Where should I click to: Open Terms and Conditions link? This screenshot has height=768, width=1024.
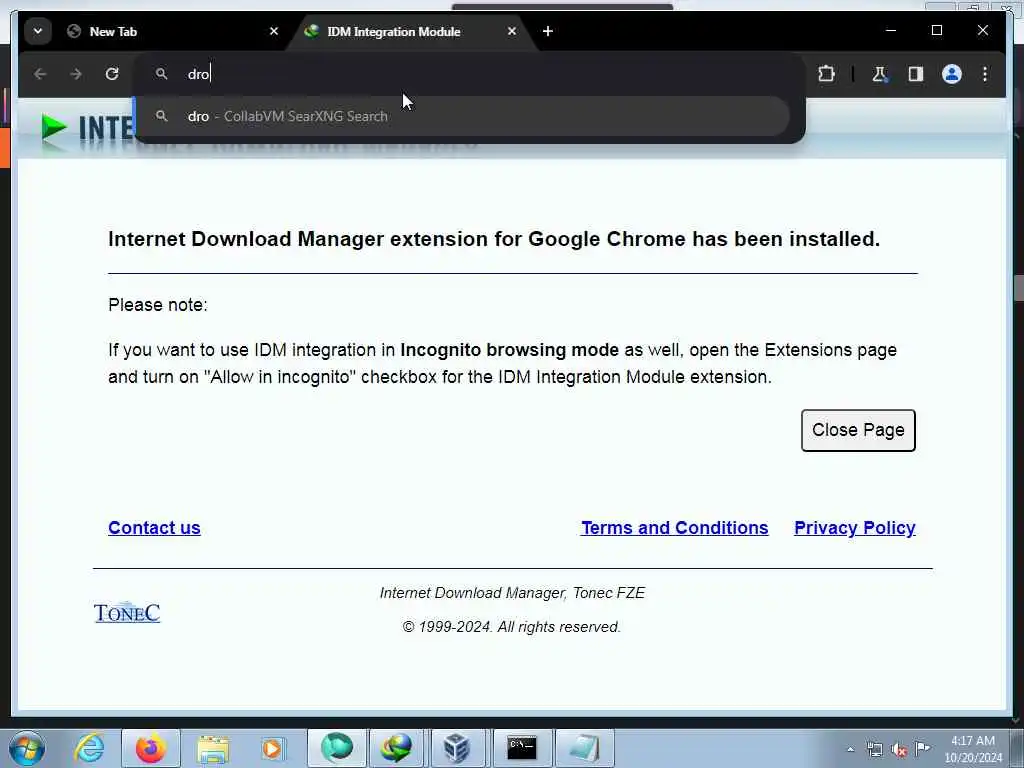pyautogui.click(x=675, y=528)
